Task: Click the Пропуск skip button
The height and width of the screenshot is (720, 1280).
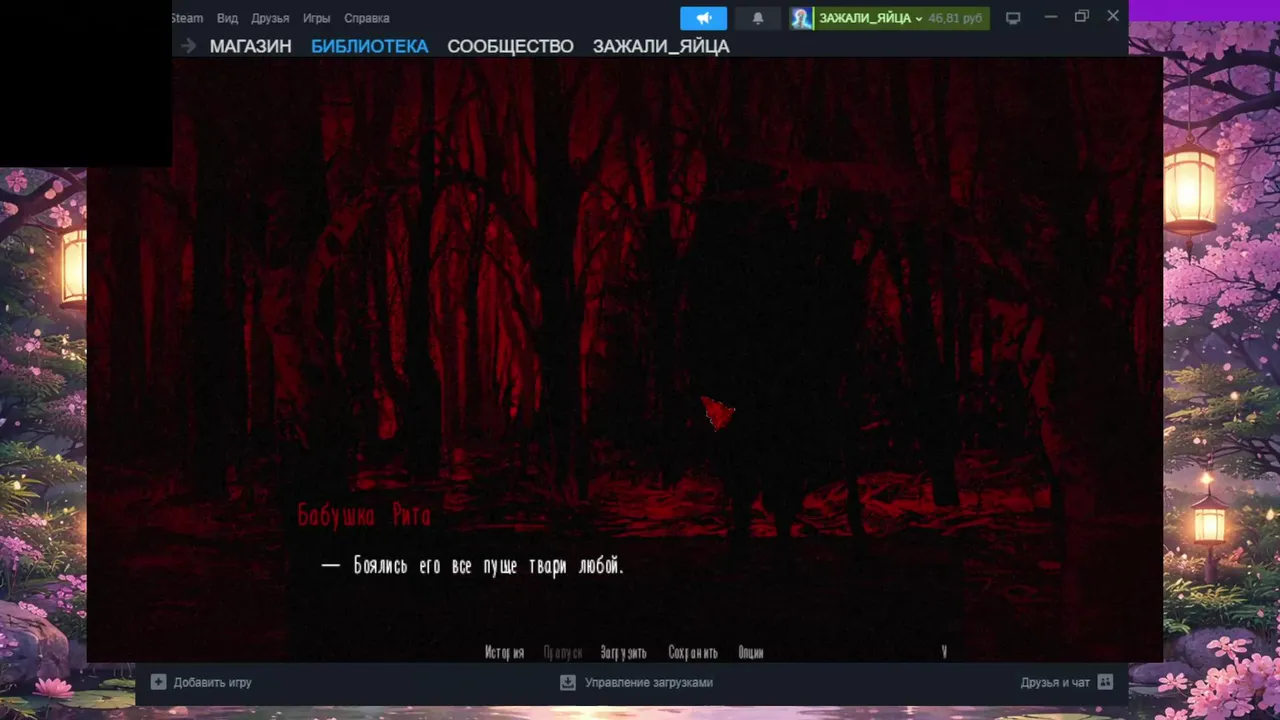Action: pos(562,652)
